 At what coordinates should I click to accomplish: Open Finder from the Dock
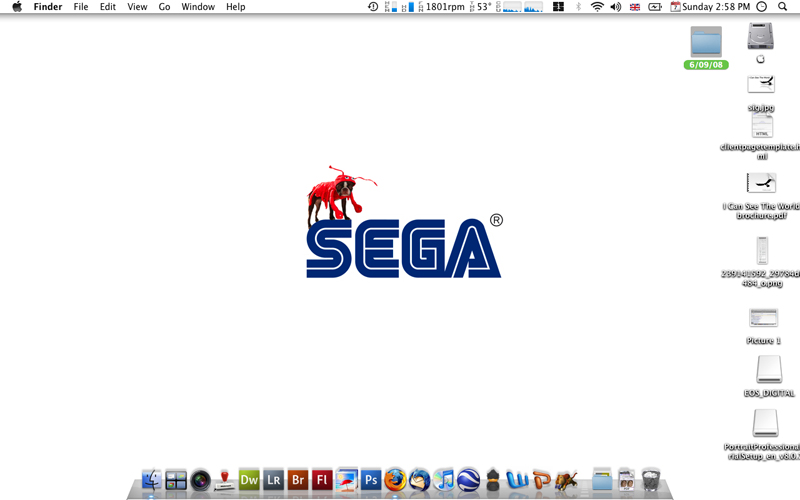tap(152, 480)
